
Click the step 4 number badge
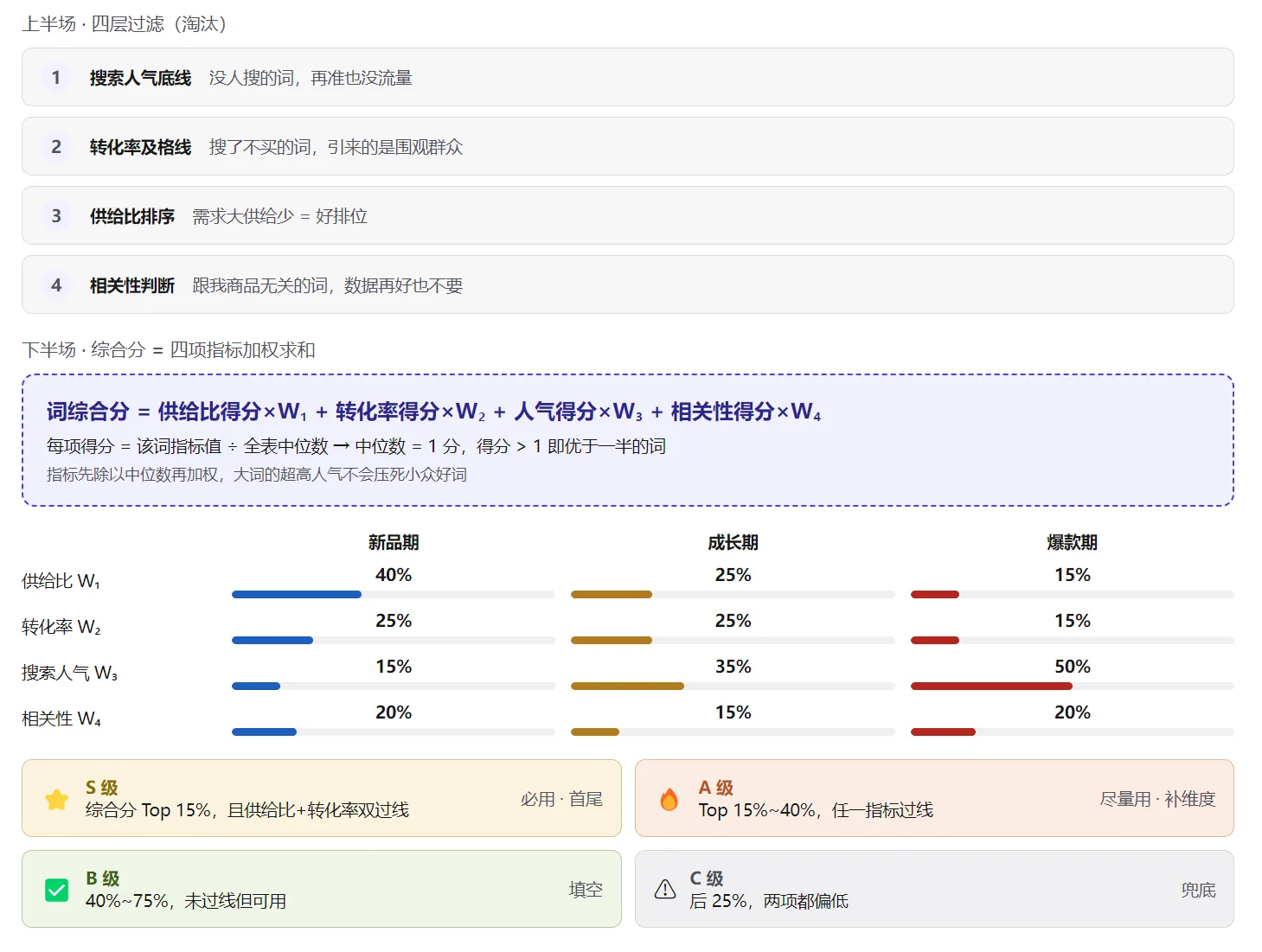click(56, 285)
